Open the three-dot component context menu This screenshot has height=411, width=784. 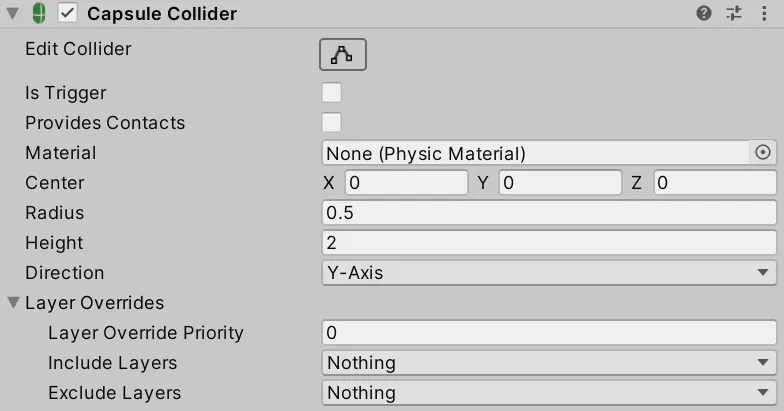(764, 13)
